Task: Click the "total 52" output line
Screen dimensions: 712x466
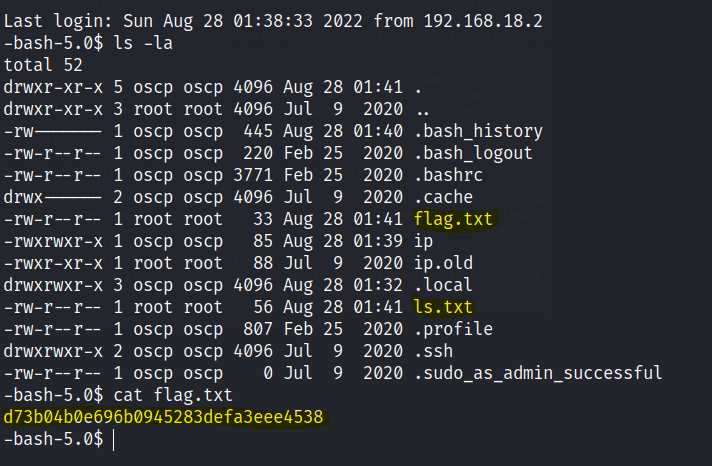Action: pos(43,63)
